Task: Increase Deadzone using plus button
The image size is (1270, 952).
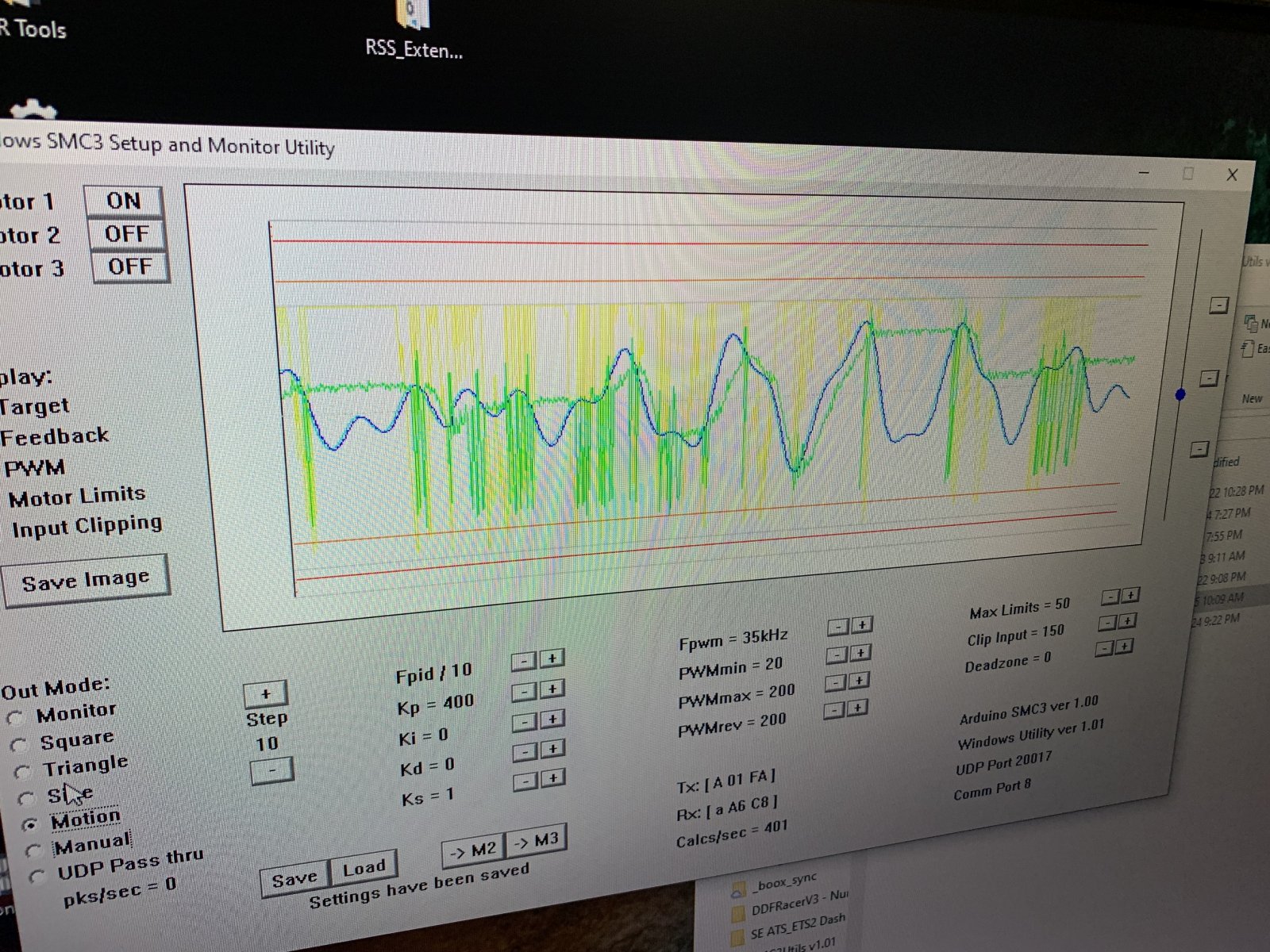Action: (1124, 647)
